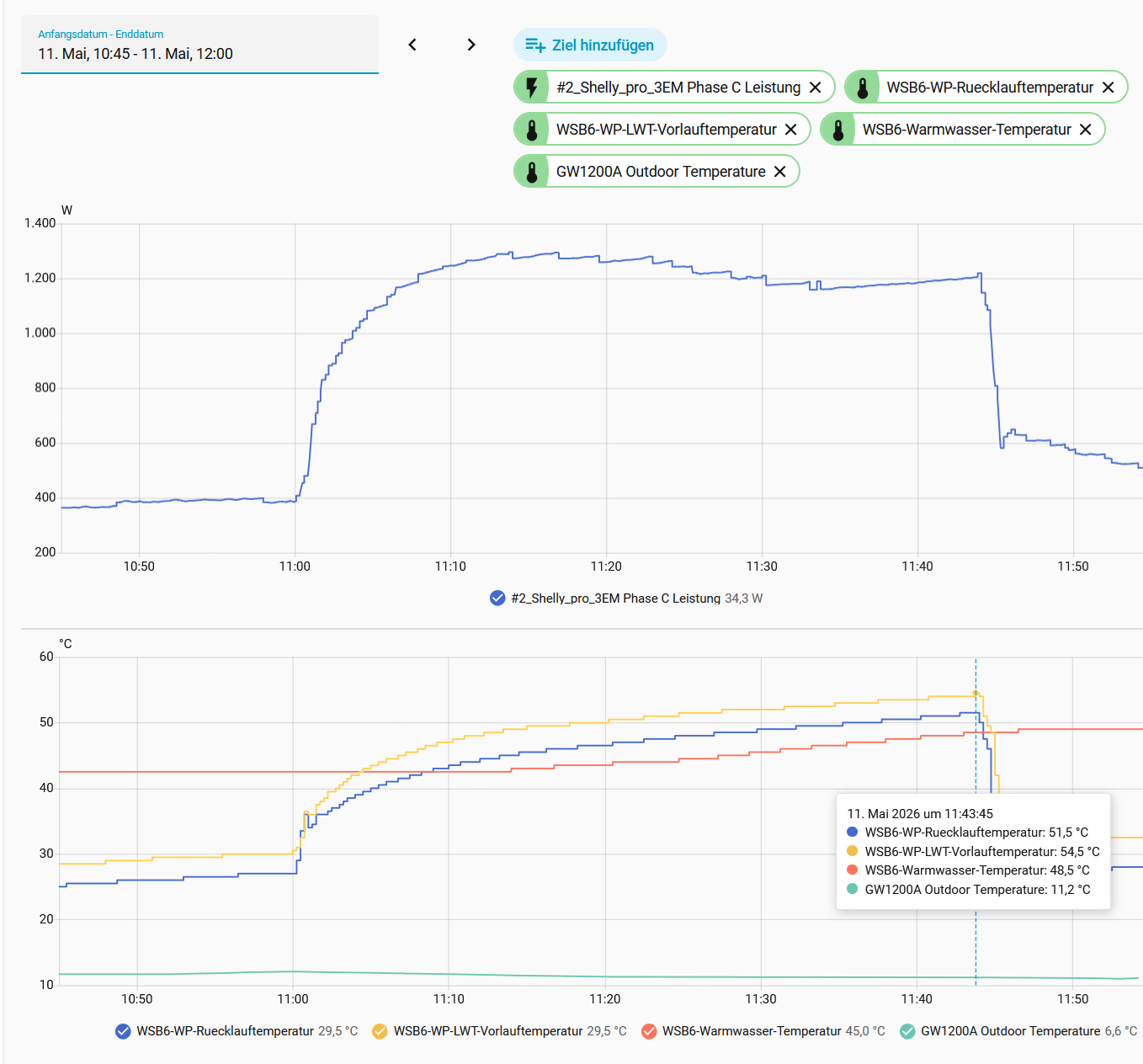Remove #2_Shelly_pro_3EM Phase C Leistung chip
Screen dimensions: 1143x1064
coord(816,88)
